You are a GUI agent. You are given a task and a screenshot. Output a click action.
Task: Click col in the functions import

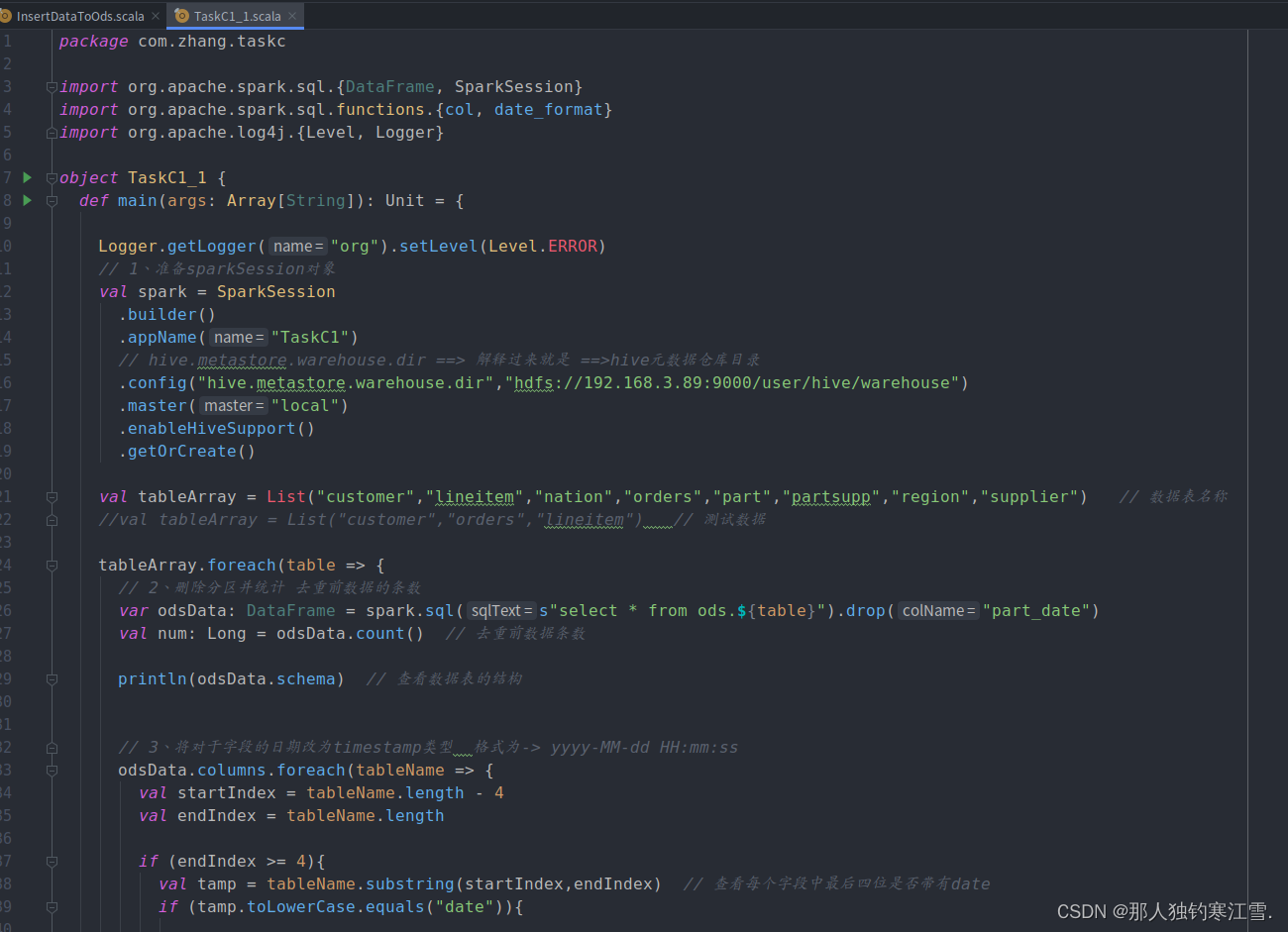[460, 110]
